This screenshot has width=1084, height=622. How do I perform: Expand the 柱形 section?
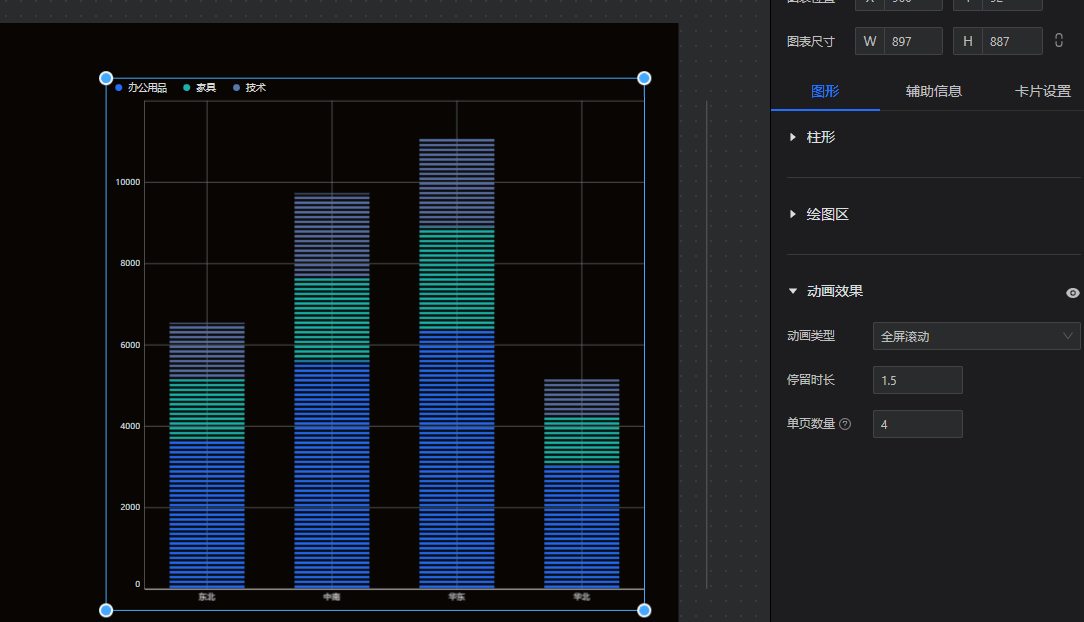coord(820,137)
